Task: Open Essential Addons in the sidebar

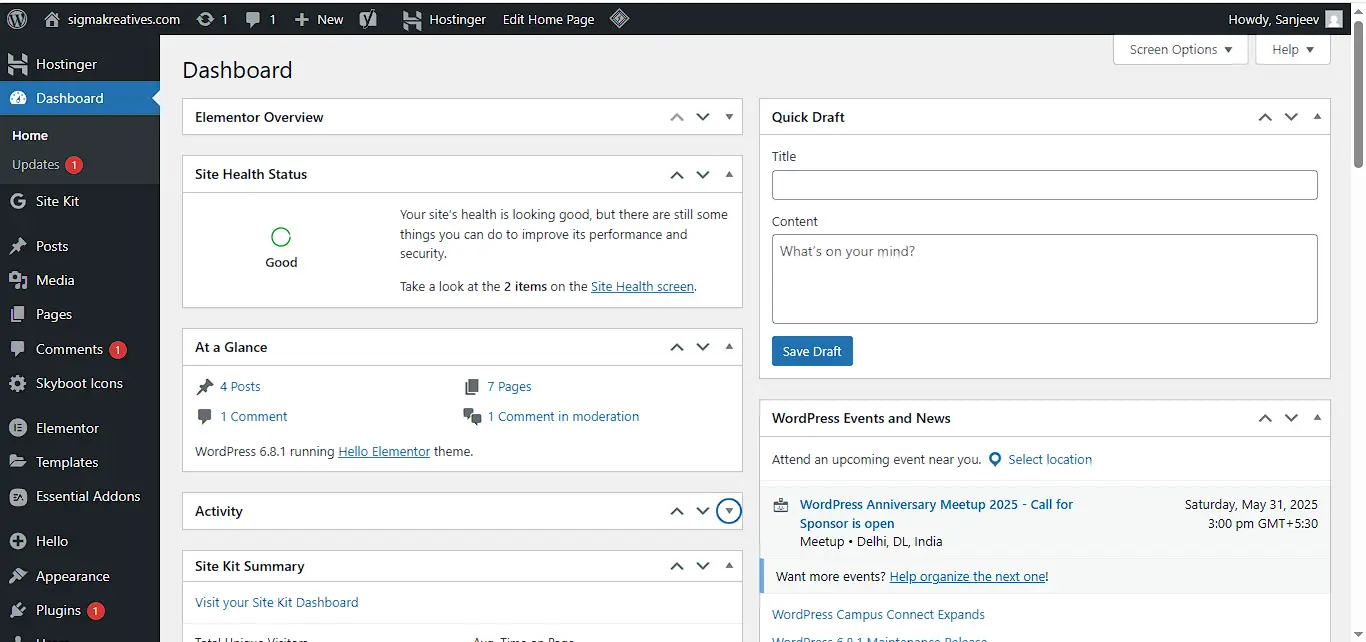Action: (x=80, y=496)
